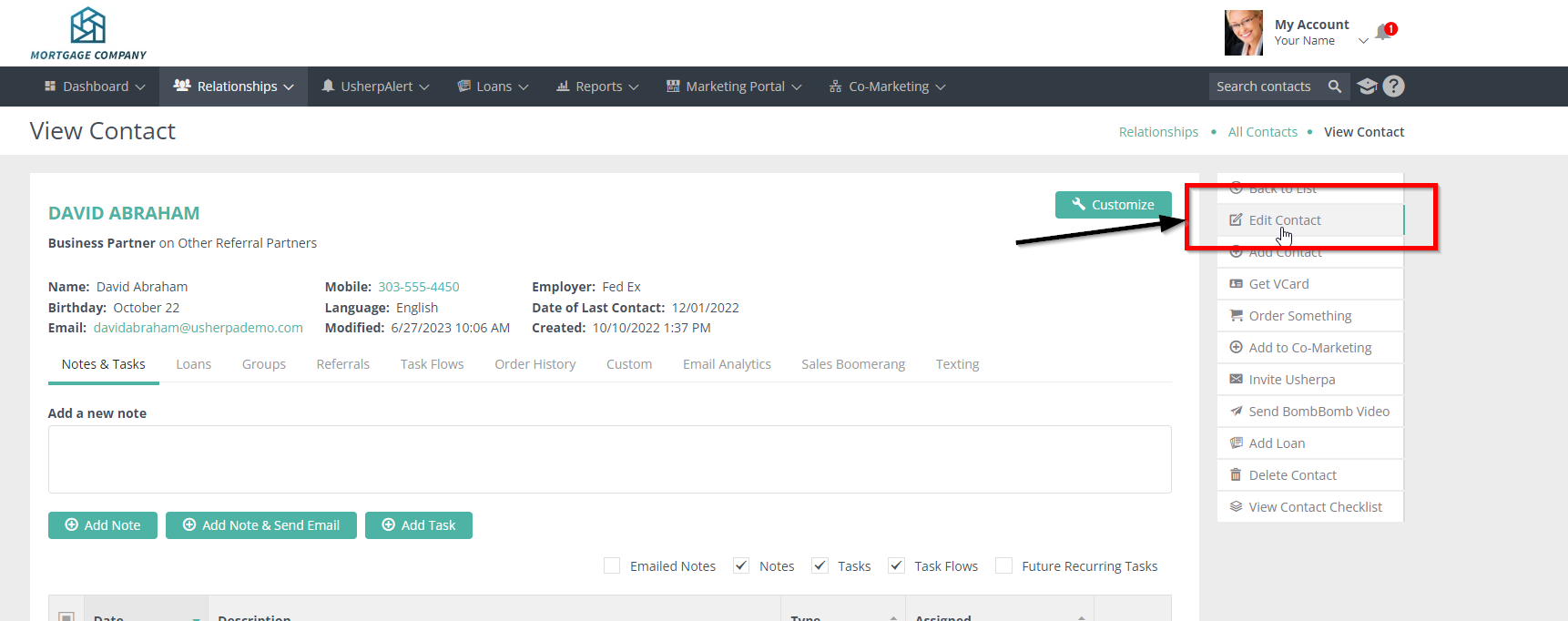
Task: Expand the My Account dropdown arrow
Action: (1363, 41)
